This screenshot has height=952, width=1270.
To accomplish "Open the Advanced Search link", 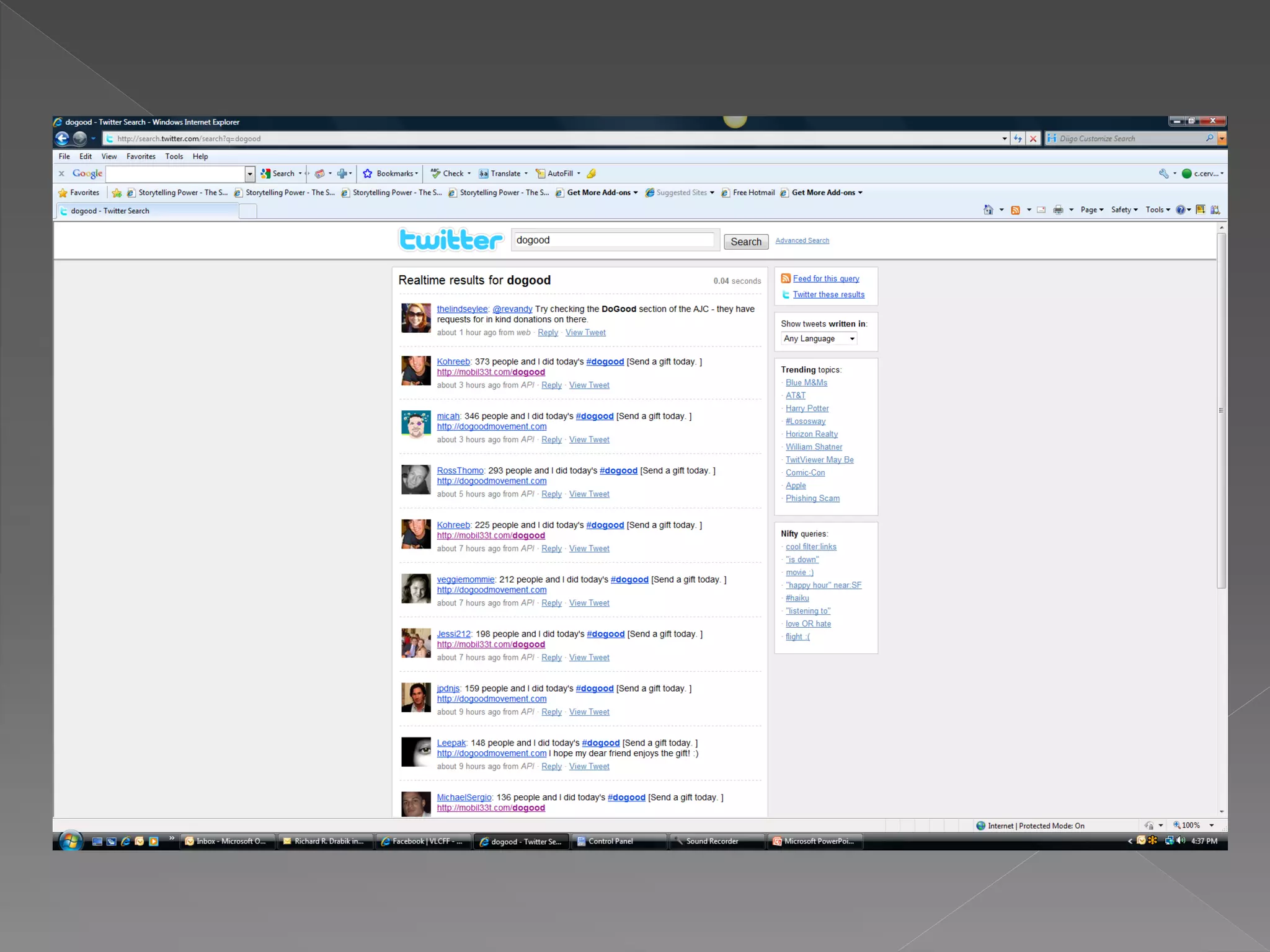I will tap(802, 240).
